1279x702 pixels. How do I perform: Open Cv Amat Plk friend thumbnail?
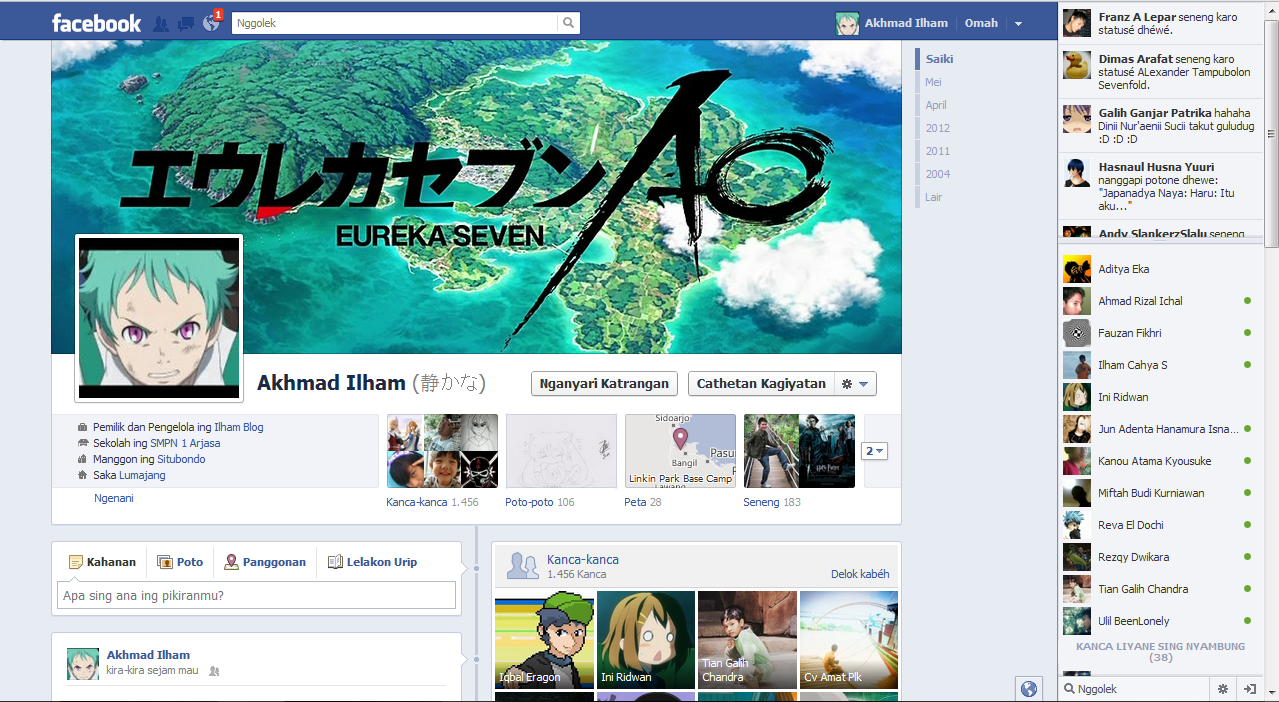[849, 640]
